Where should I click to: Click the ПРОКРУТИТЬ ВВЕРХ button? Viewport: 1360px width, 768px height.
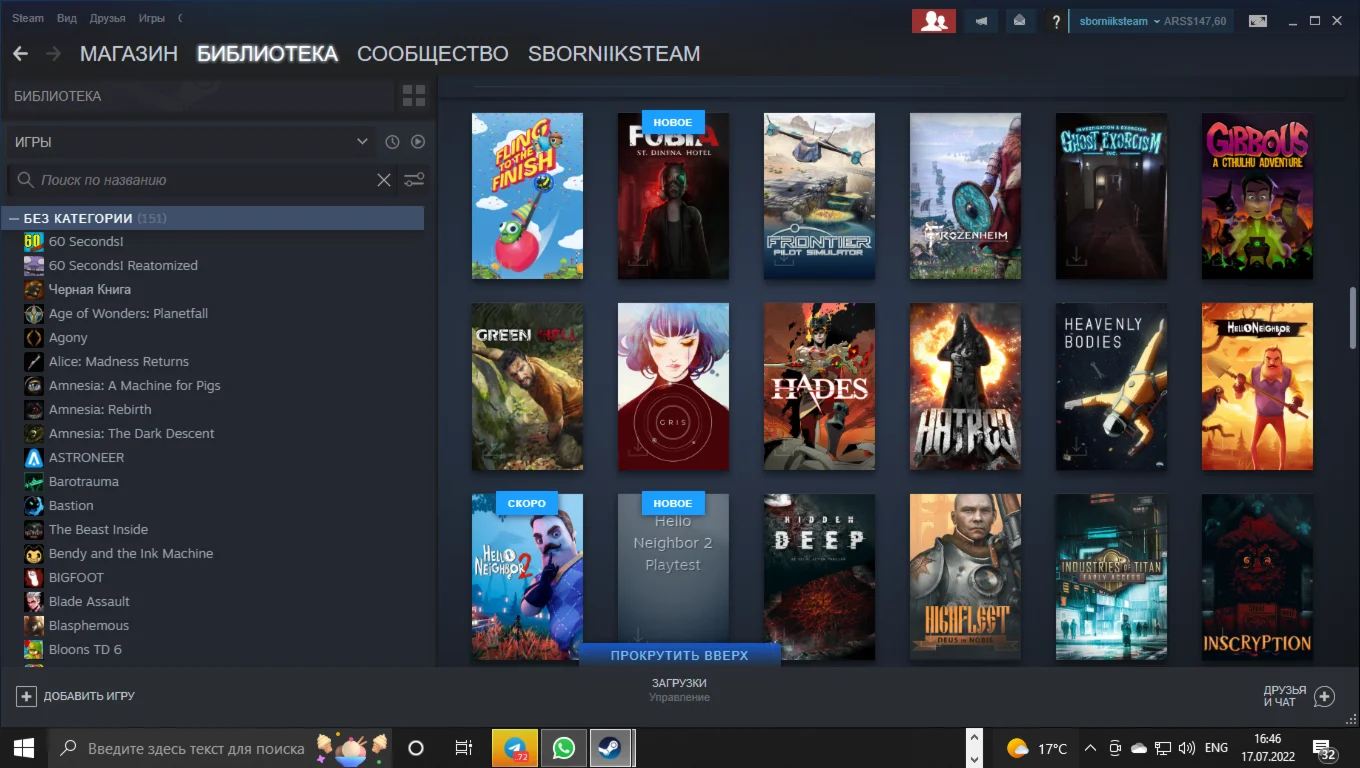click(679, 655)
